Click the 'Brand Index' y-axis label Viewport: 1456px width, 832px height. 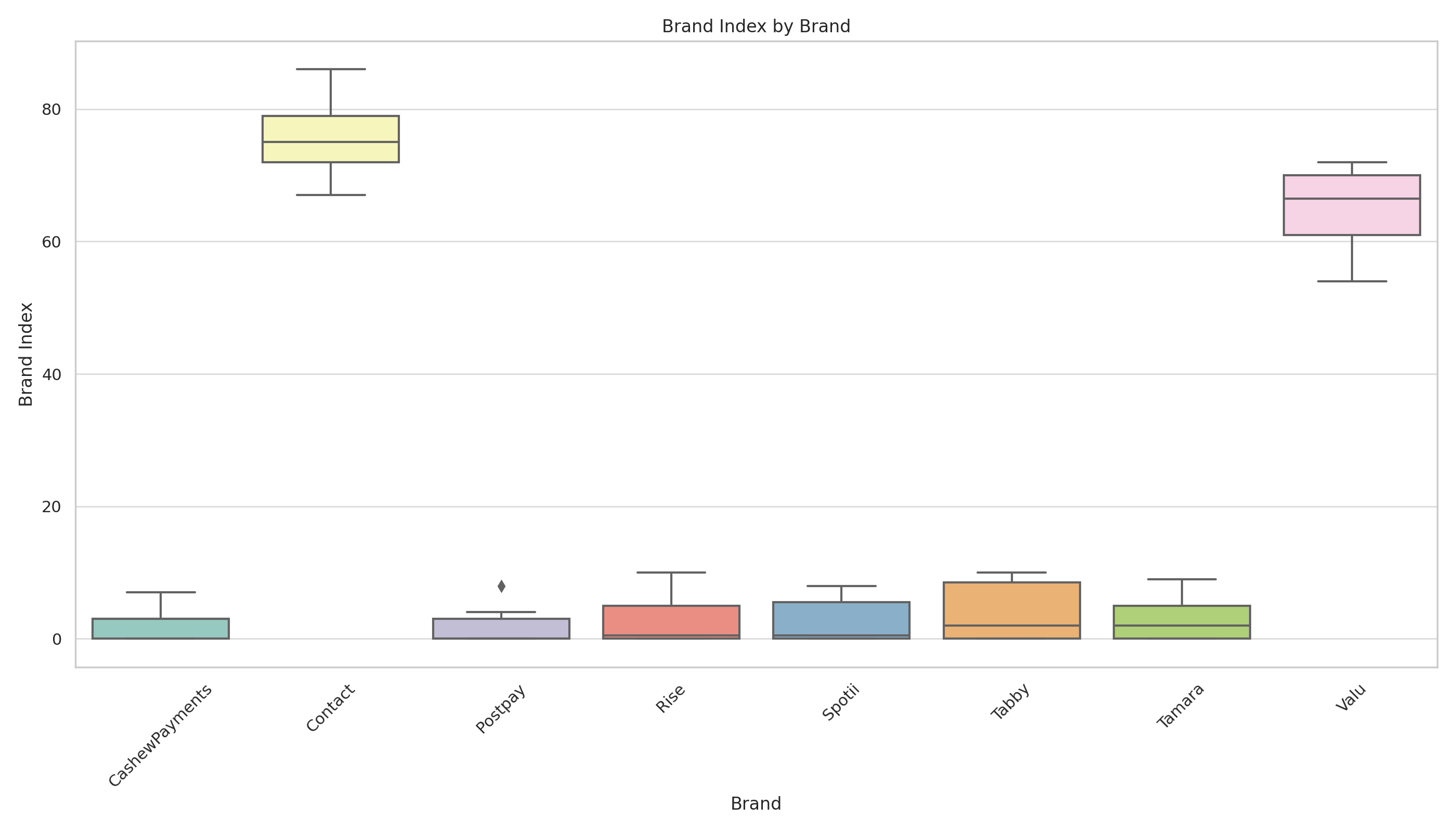[27, 354]
